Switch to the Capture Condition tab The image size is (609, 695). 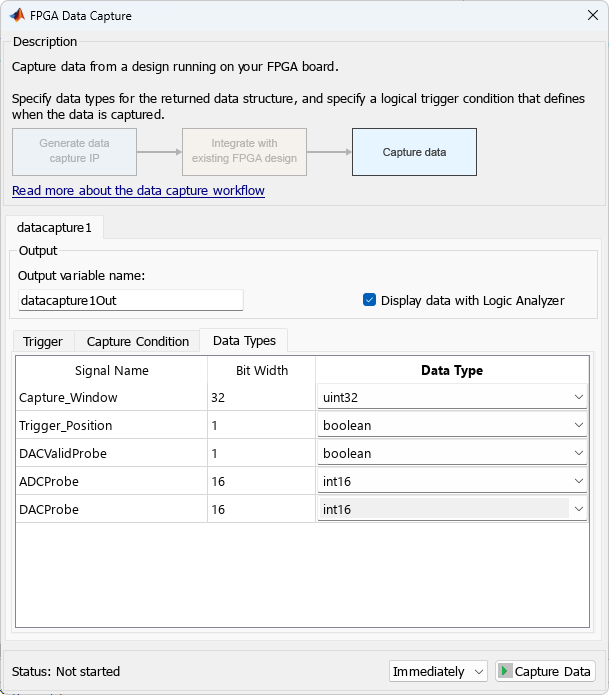[138, 341]
